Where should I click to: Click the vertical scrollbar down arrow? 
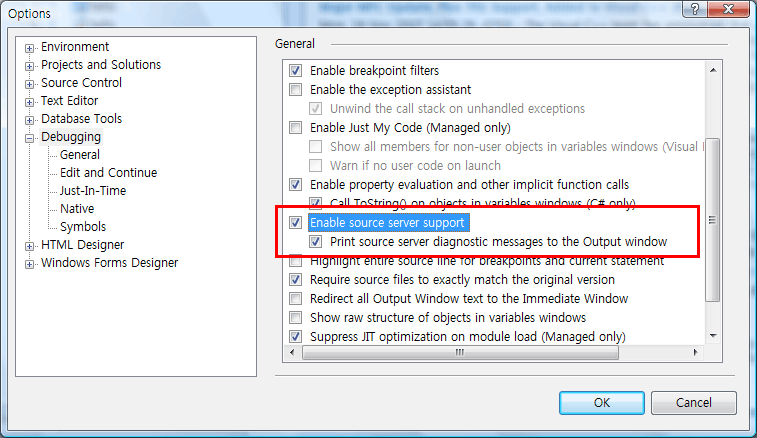click(x=713, y=335)
